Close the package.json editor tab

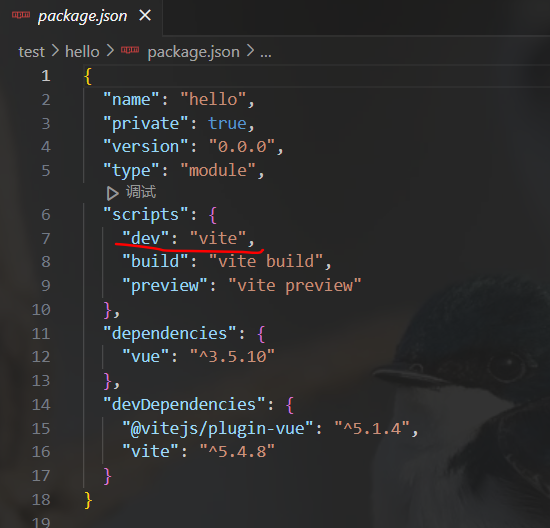coord(145,15)
